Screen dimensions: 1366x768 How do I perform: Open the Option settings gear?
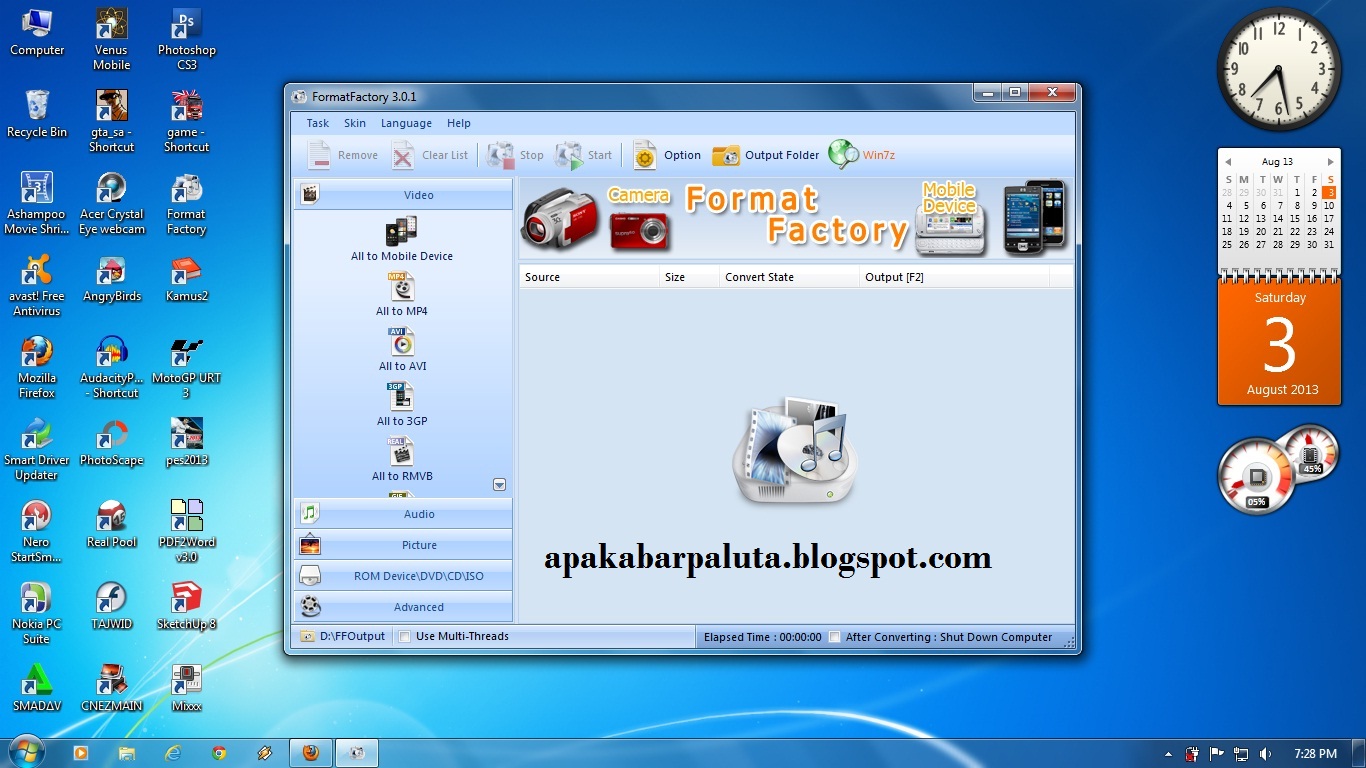(645, 155)
